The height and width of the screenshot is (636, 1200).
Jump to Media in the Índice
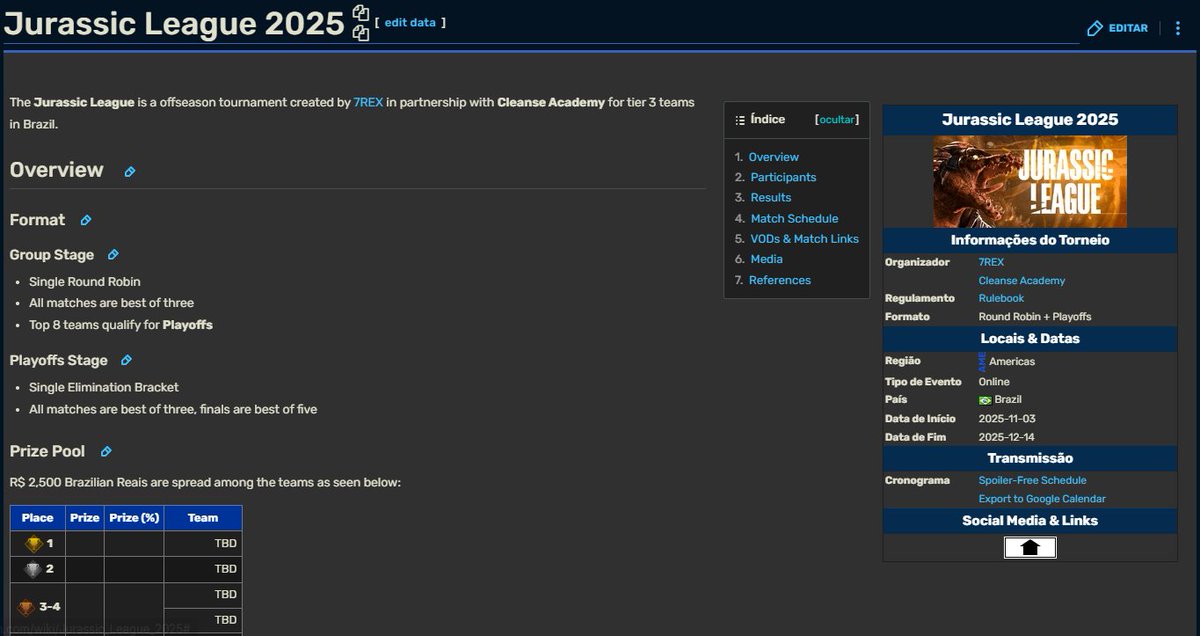click(x=767, y=260)
